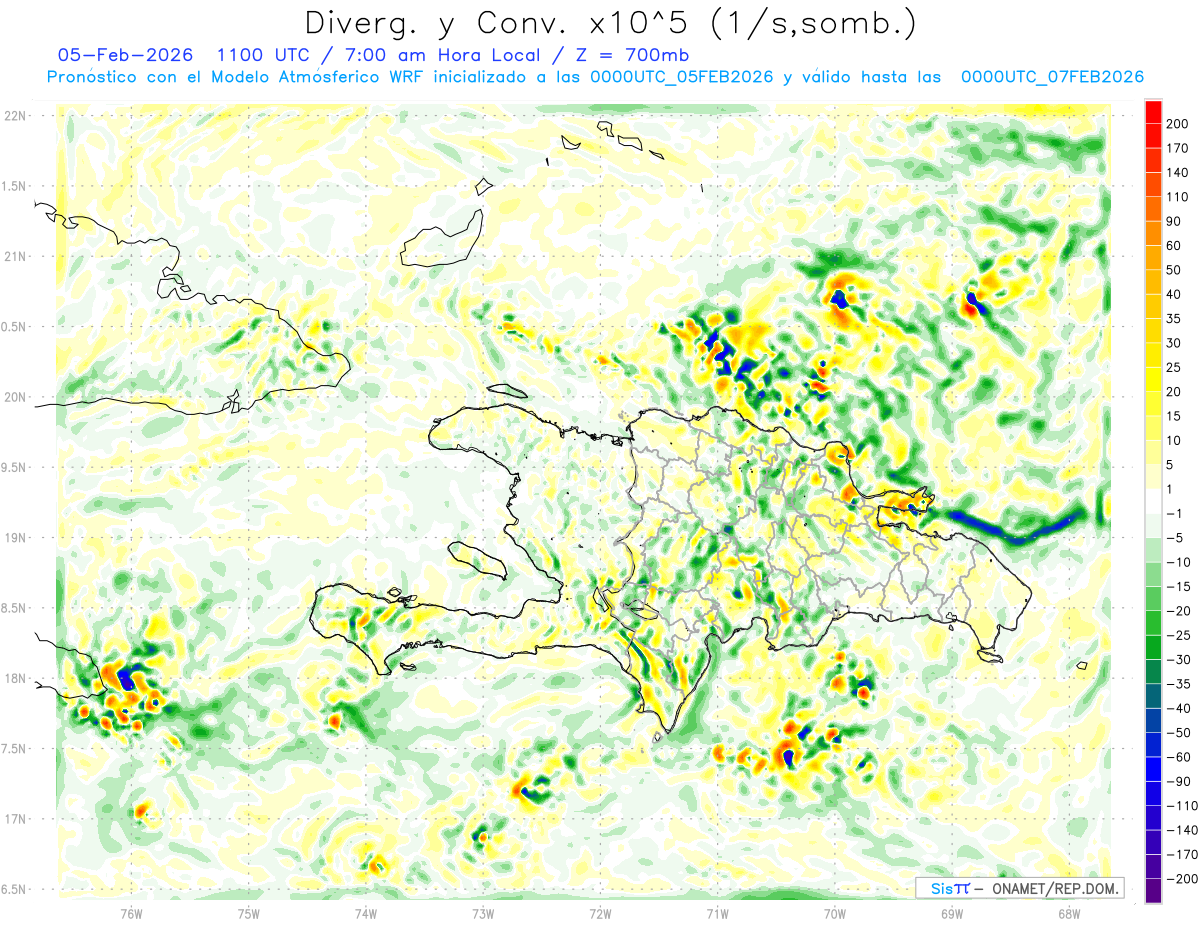The width and height of the screenshot is (1200, 927).
Task: Click the "71W" longitude label
Action: pyautogui.click(x=717, y=913)
